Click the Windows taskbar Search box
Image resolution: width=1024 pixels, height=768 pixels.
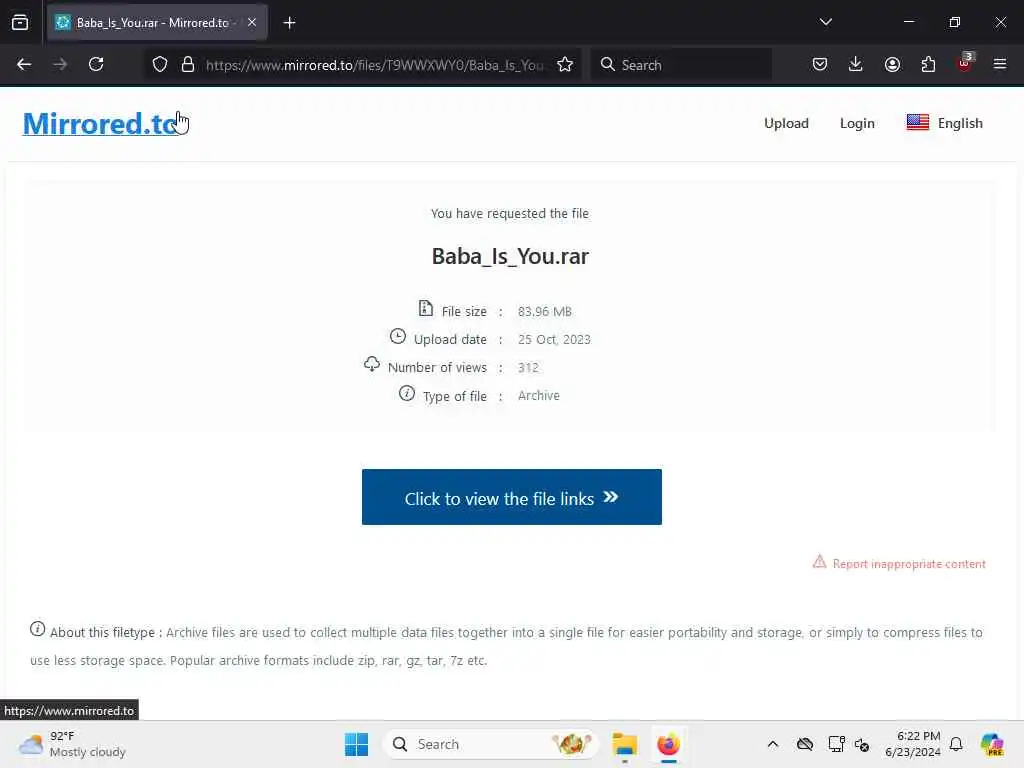pyautogui.click(x=490, y=744)
